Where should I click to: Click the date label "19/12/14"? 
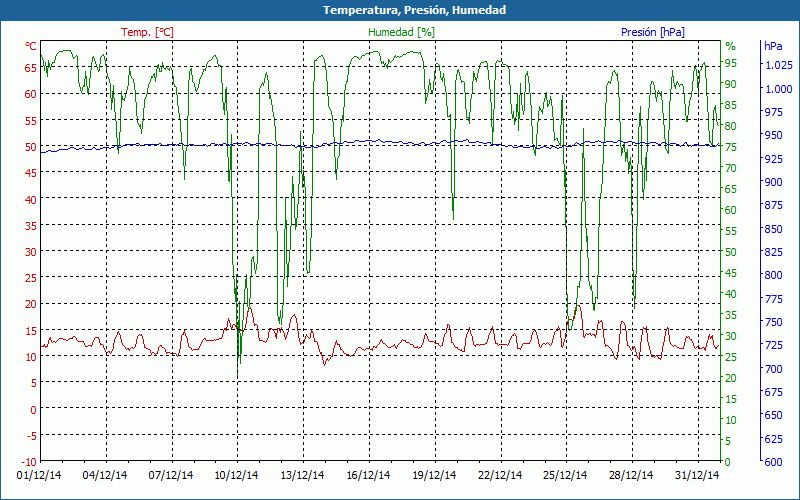[434, 475]
